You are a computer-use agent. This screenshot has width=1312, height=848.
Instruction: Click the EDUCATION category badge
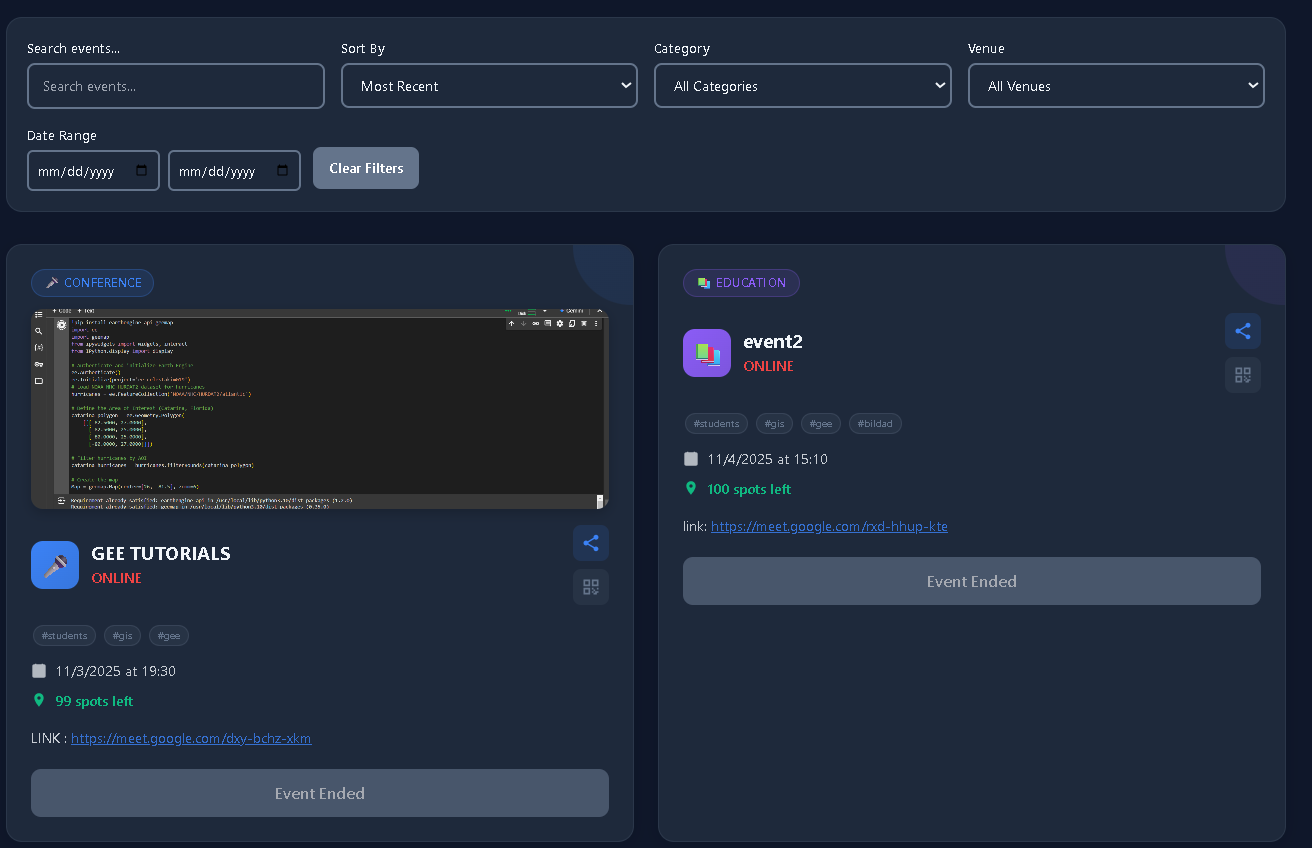[741, 283]
